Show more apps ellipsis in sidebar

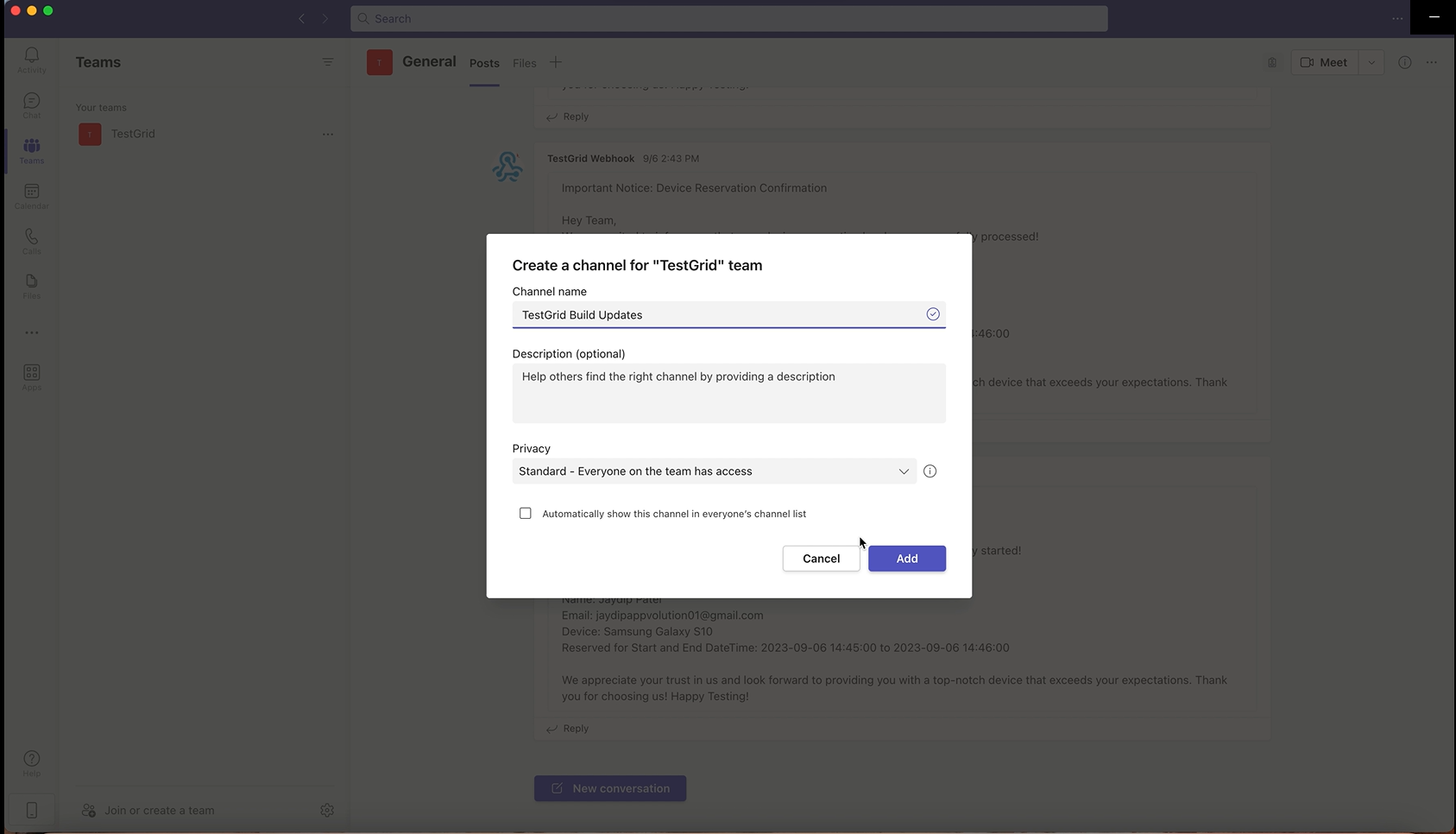(x=31, y=332)
